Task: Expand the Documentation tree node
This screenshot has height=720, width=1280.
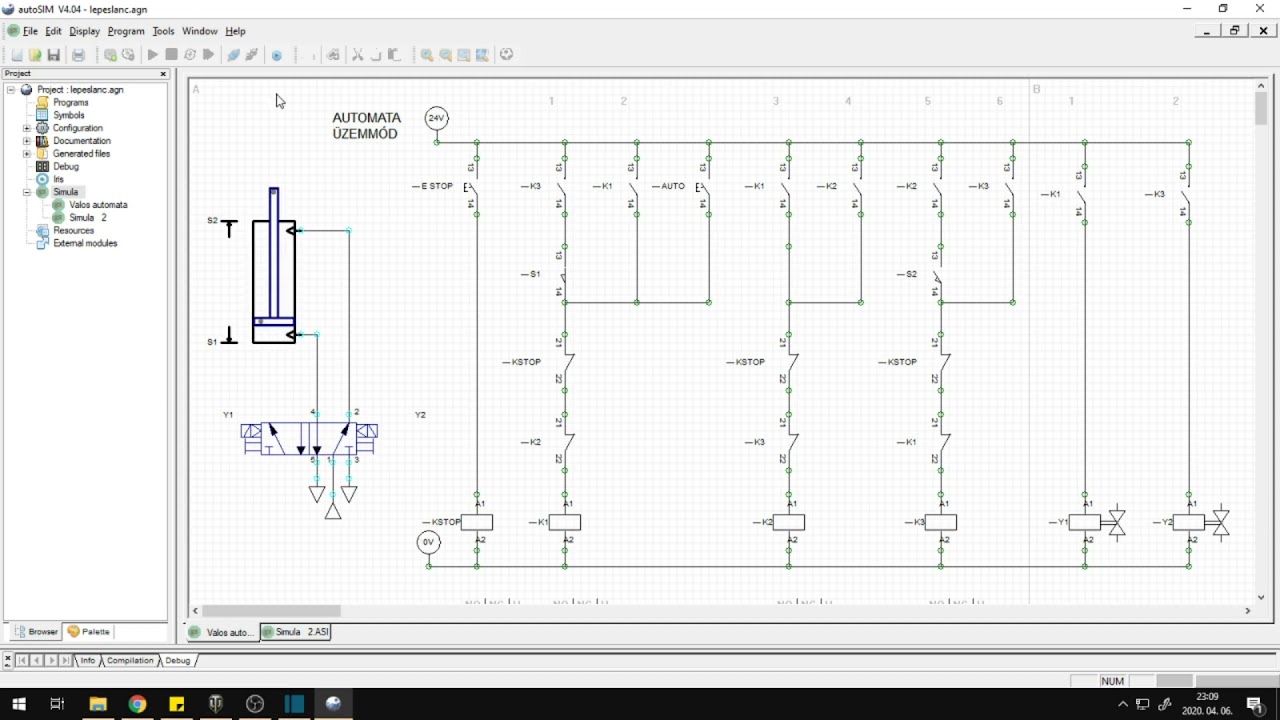Action: pos(27,141)
